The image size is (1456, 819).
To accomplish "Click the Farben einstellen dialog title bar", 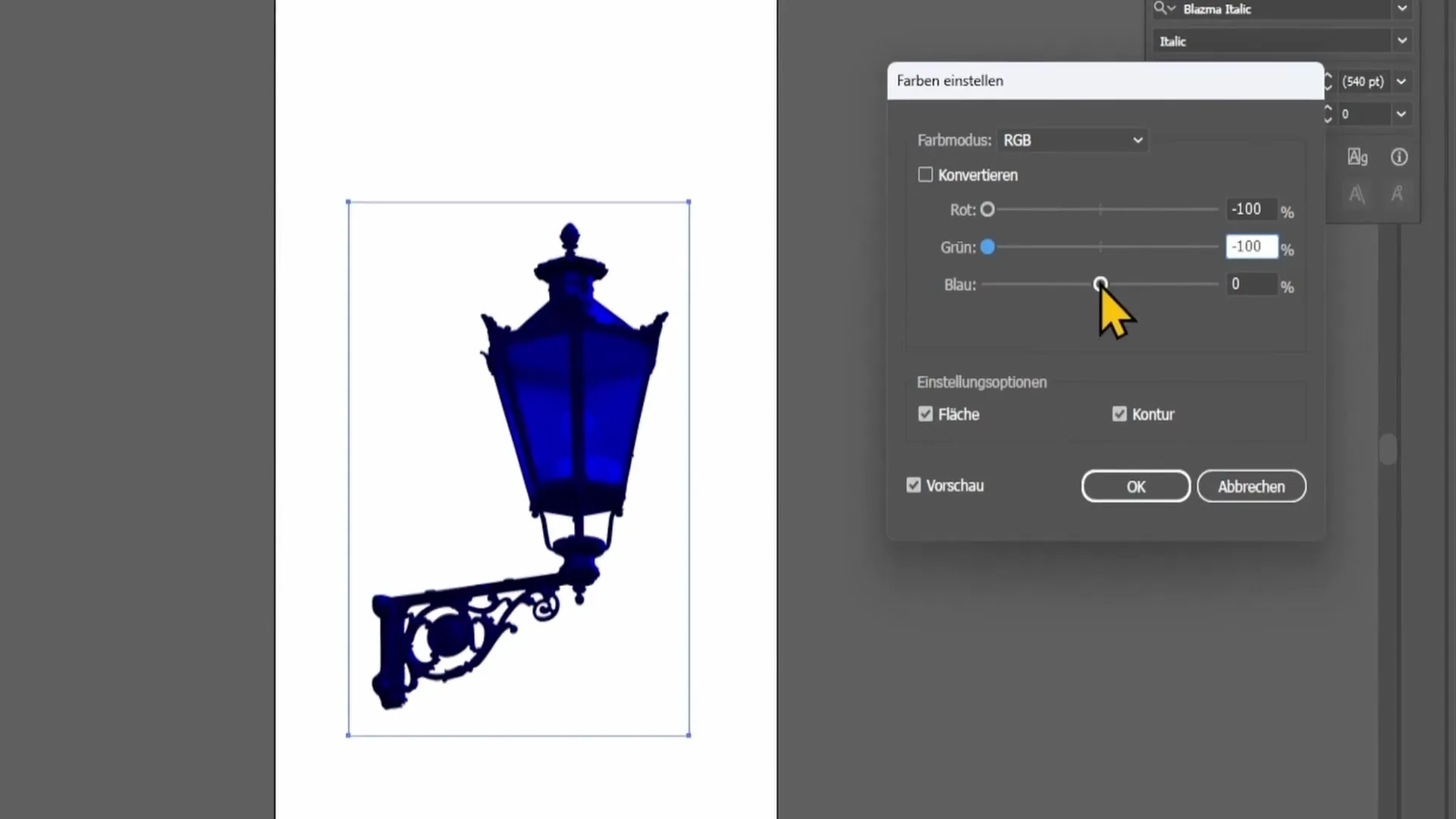I will click(1106, 81).
